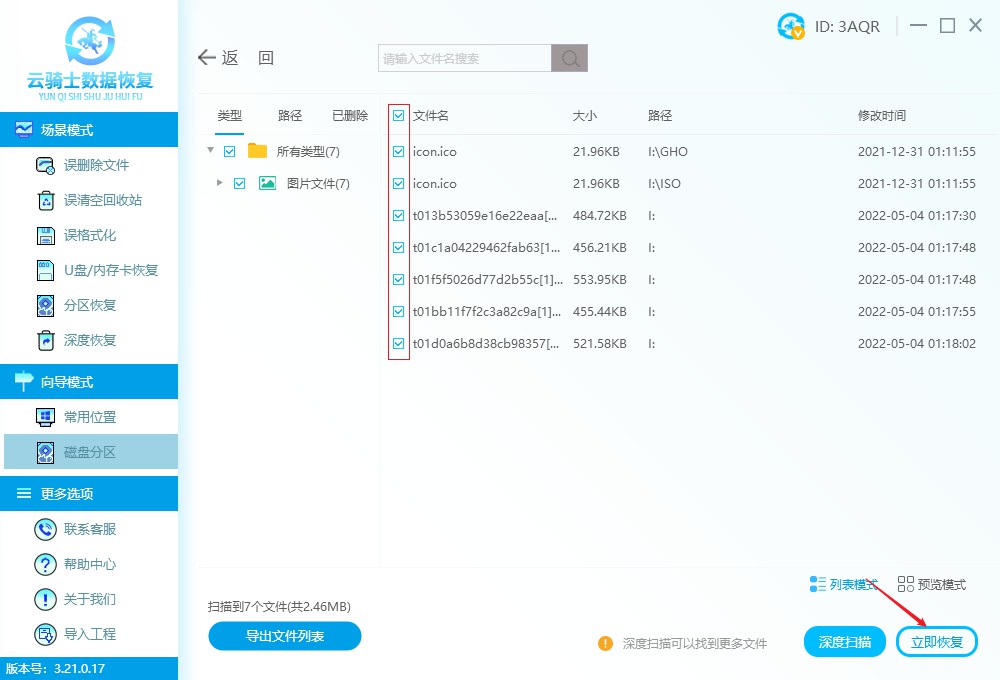
Task: Uncheck the icon.co file in I:\GHO
Action: tap(399, 152)
